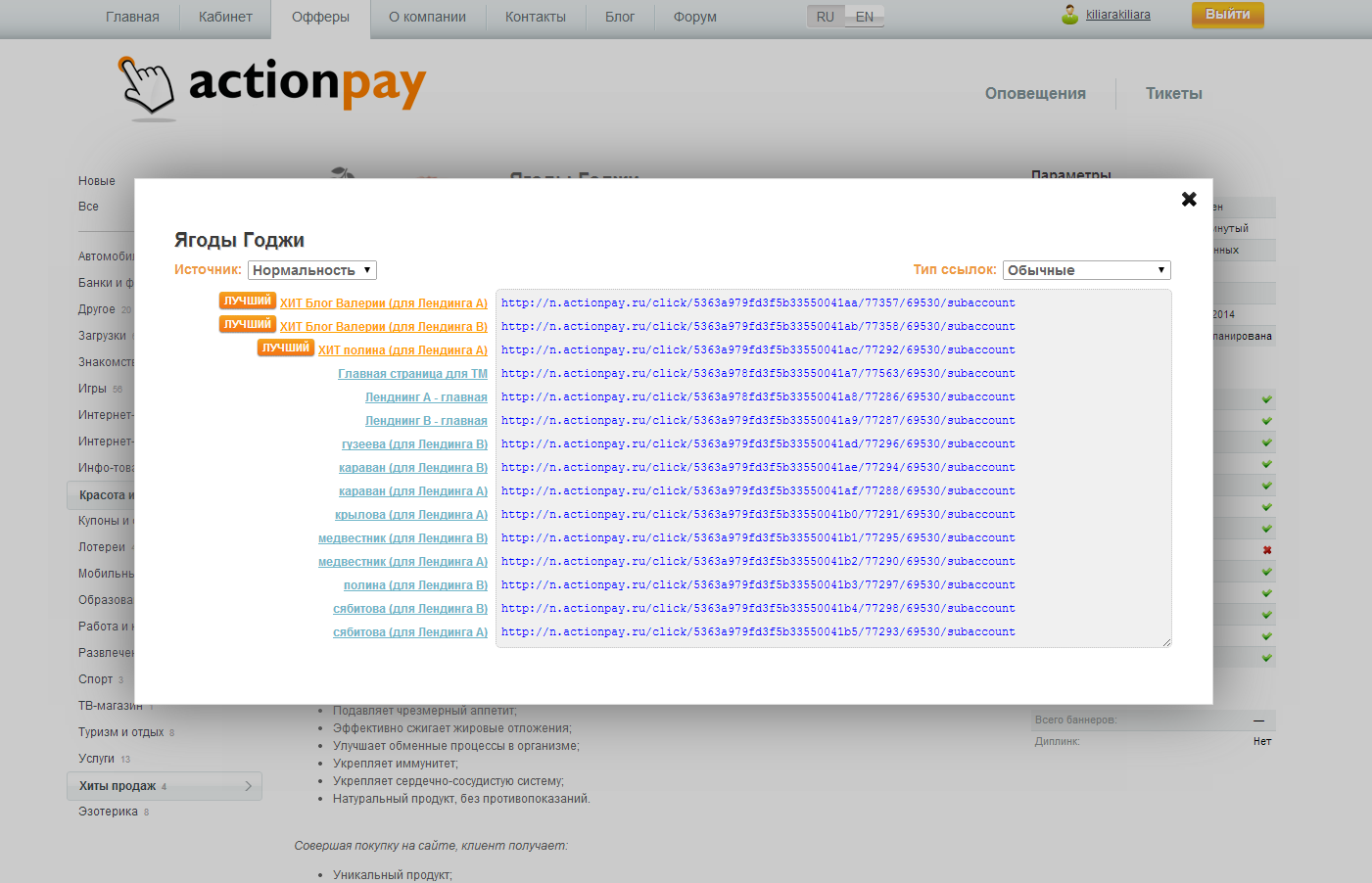Open kiliarakiliara profile link
This screenshot has width=1372, height=883.
point(1118,15)
